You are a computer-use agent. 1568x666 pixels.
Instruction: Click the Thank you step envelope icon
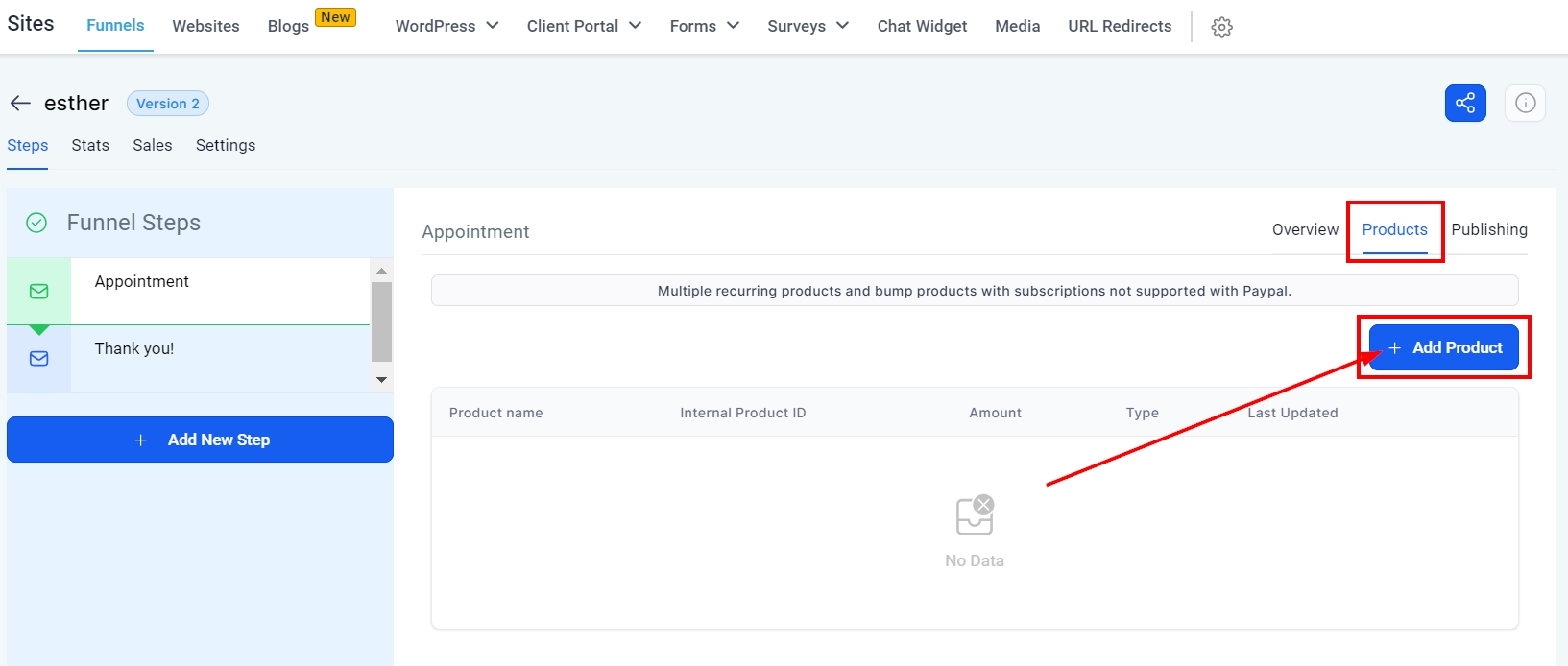39,359
